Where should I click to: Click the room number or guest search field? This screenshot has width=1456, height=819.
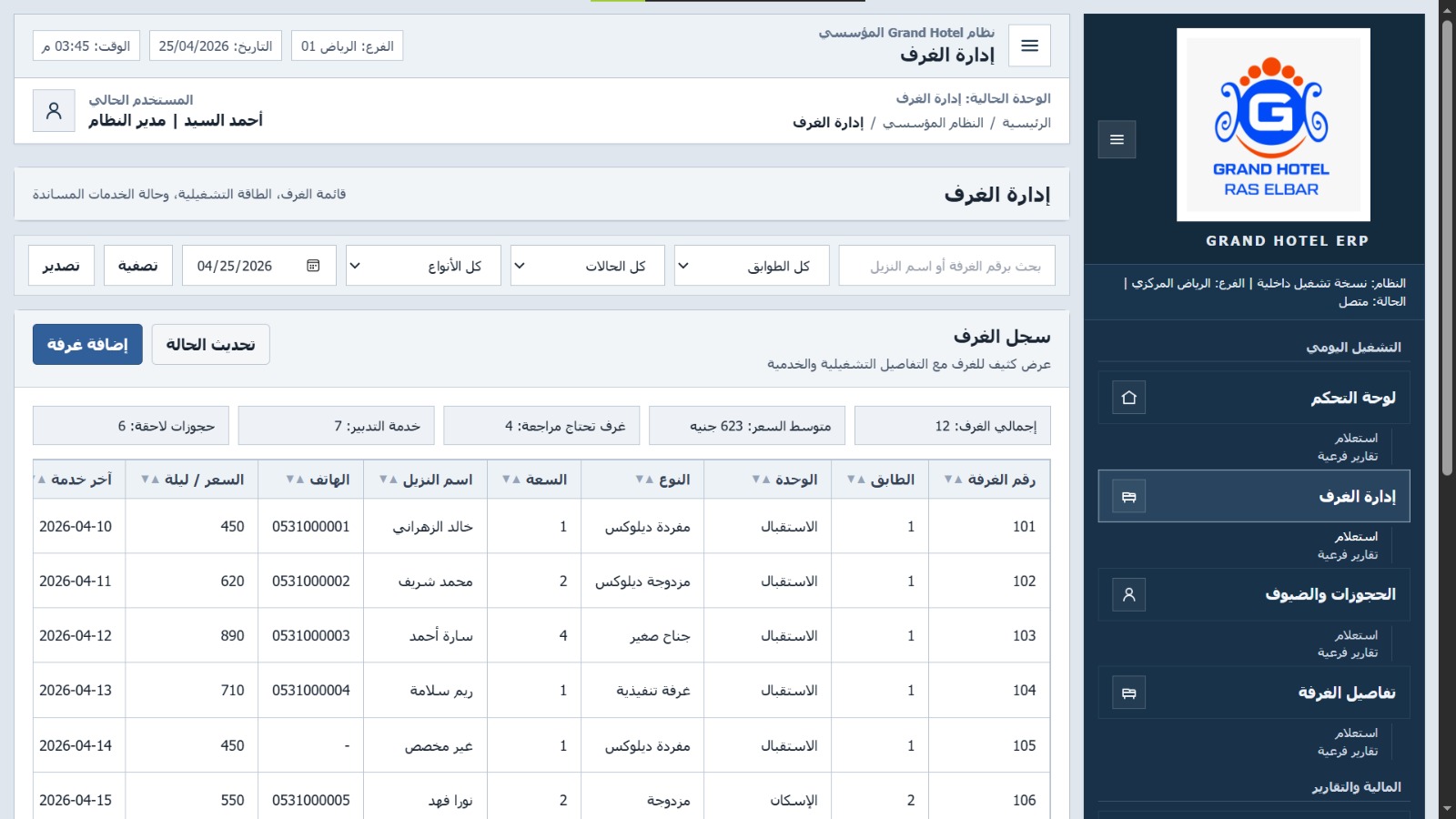coord(946,266)
